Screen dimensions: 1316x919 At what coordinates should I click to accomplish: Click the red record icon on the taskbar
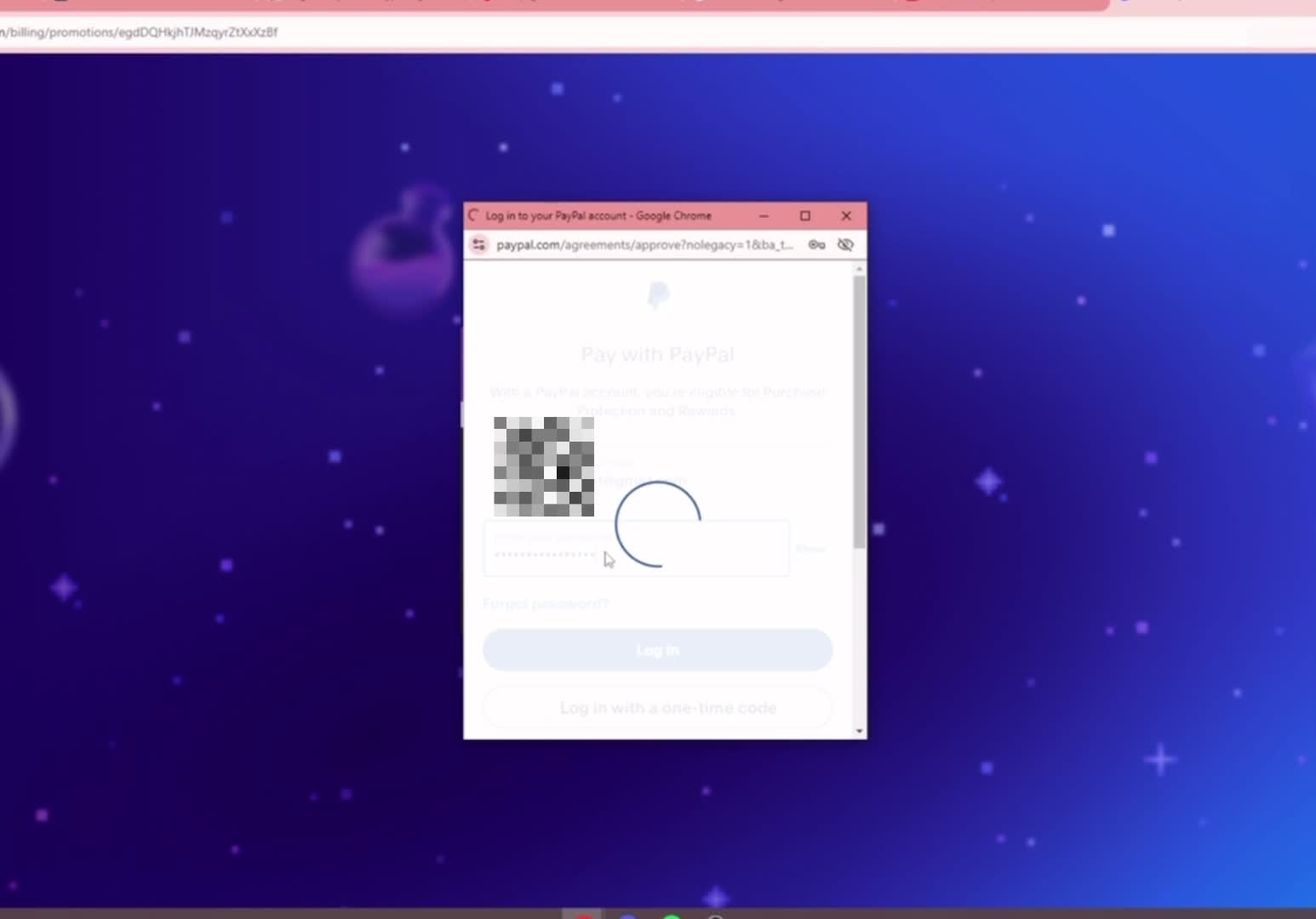[x=585, y=916]
